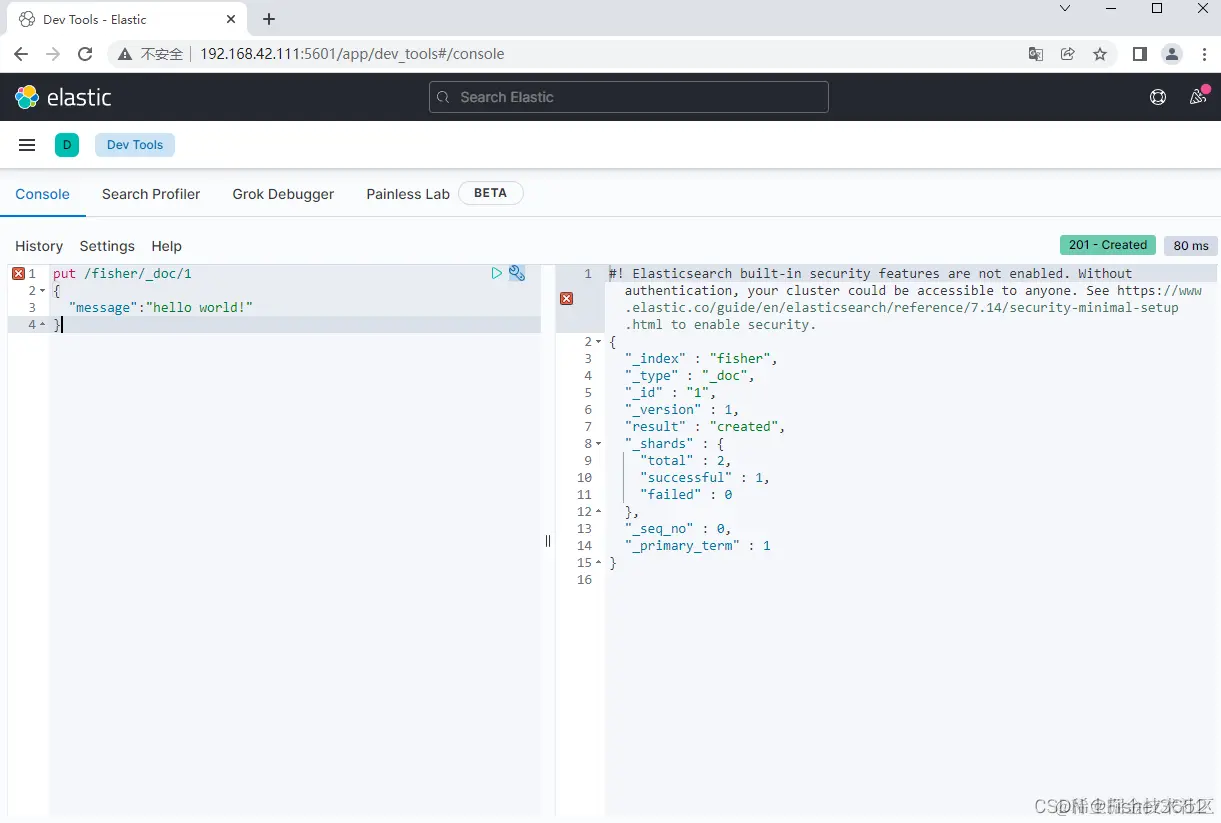Click the warning marker in the response pane
This screenshot has height=823, width=1221.
[x=566, y=298]
